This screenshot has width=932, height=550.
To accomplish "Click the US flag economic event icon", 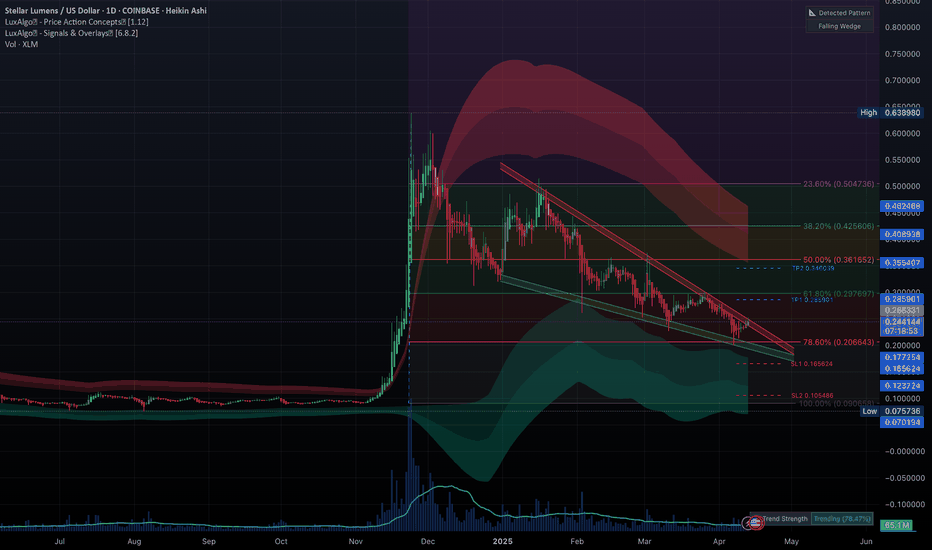I will (755, 523).
